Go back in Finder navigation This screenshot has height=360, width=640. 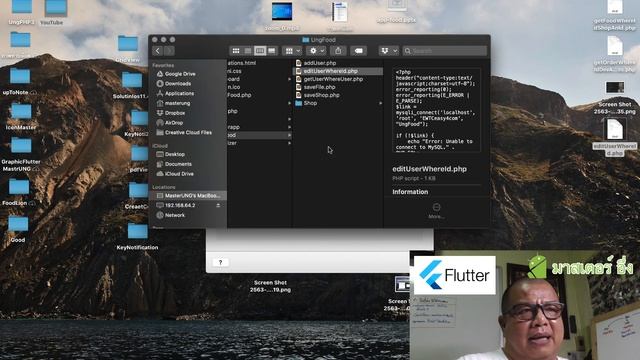pos(158,51)
